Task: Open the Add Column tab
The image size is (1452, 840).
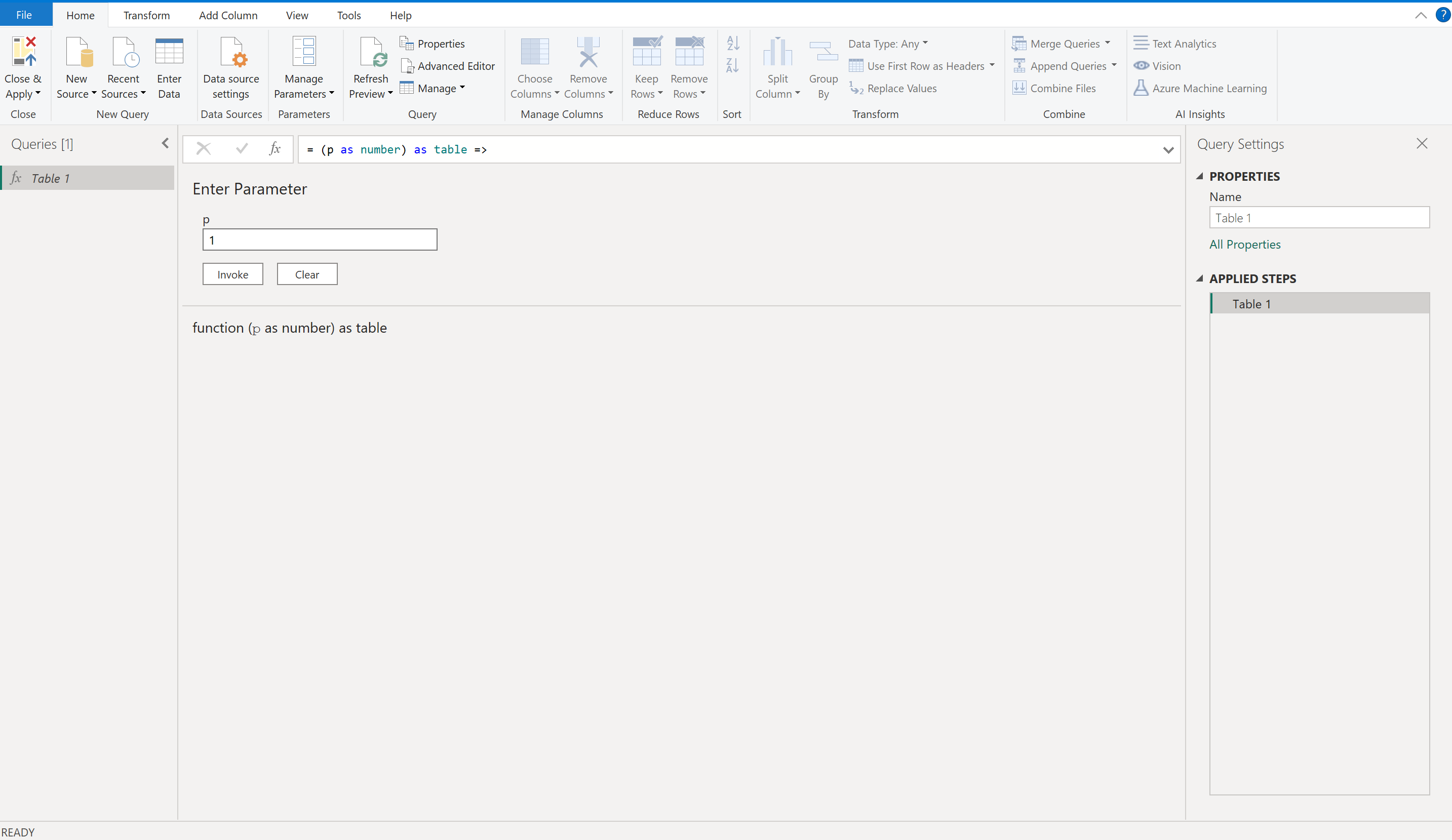Action: pos(228,16)
